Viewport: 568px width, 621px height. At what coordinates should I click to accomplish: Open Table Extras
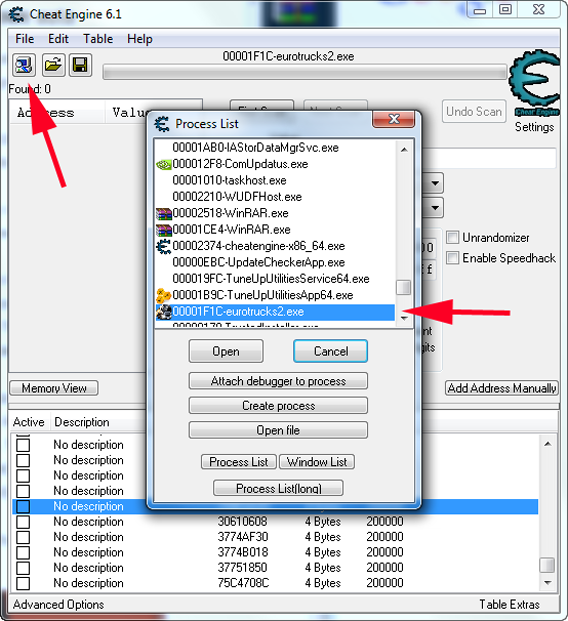[x=509, y=605]
